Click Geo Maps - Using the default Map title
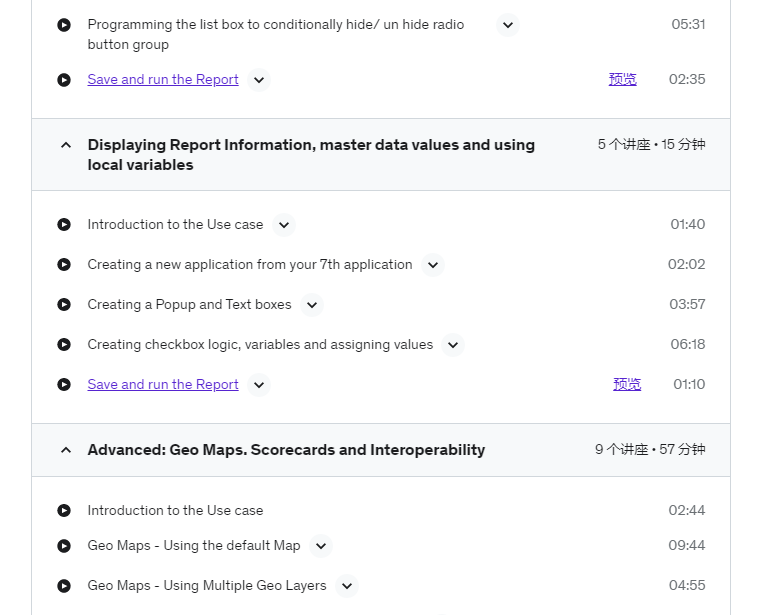This screenshot has height=615, width=758. click(194, 545)
